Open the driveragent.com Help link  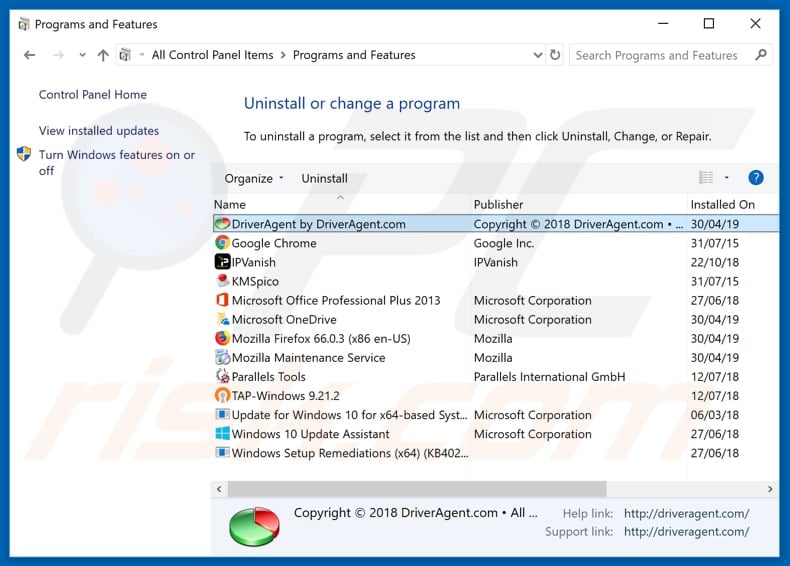click(686, 513)
